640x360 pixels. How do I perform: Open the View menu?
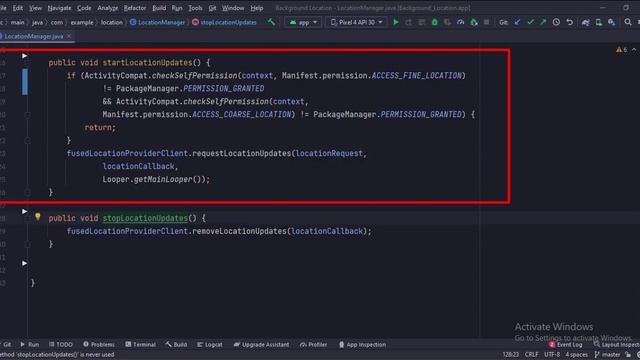tap(35, 8)
